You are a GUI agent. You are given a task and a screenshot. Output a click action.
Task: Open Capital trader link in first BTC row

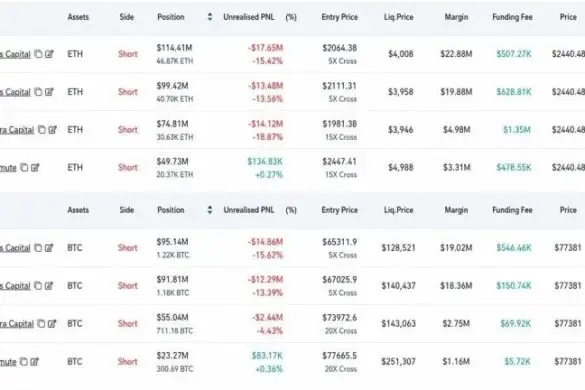click(x=15, y=248)
